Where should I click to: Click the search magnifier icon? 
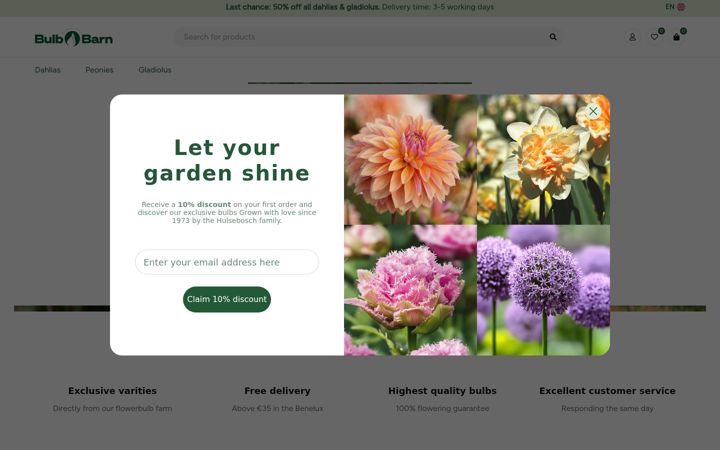(553, 37)
